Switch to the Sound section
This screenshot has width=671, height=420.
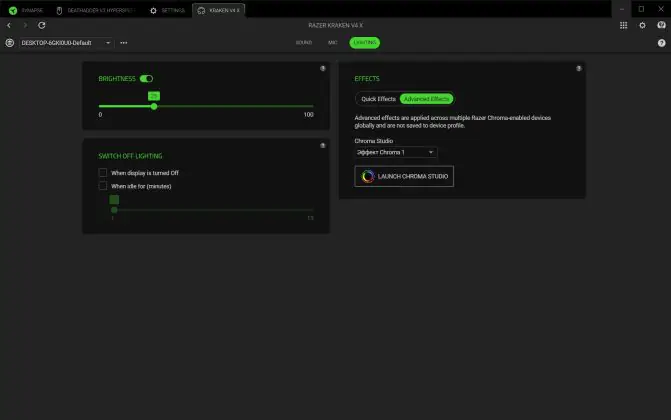[304, 43]
